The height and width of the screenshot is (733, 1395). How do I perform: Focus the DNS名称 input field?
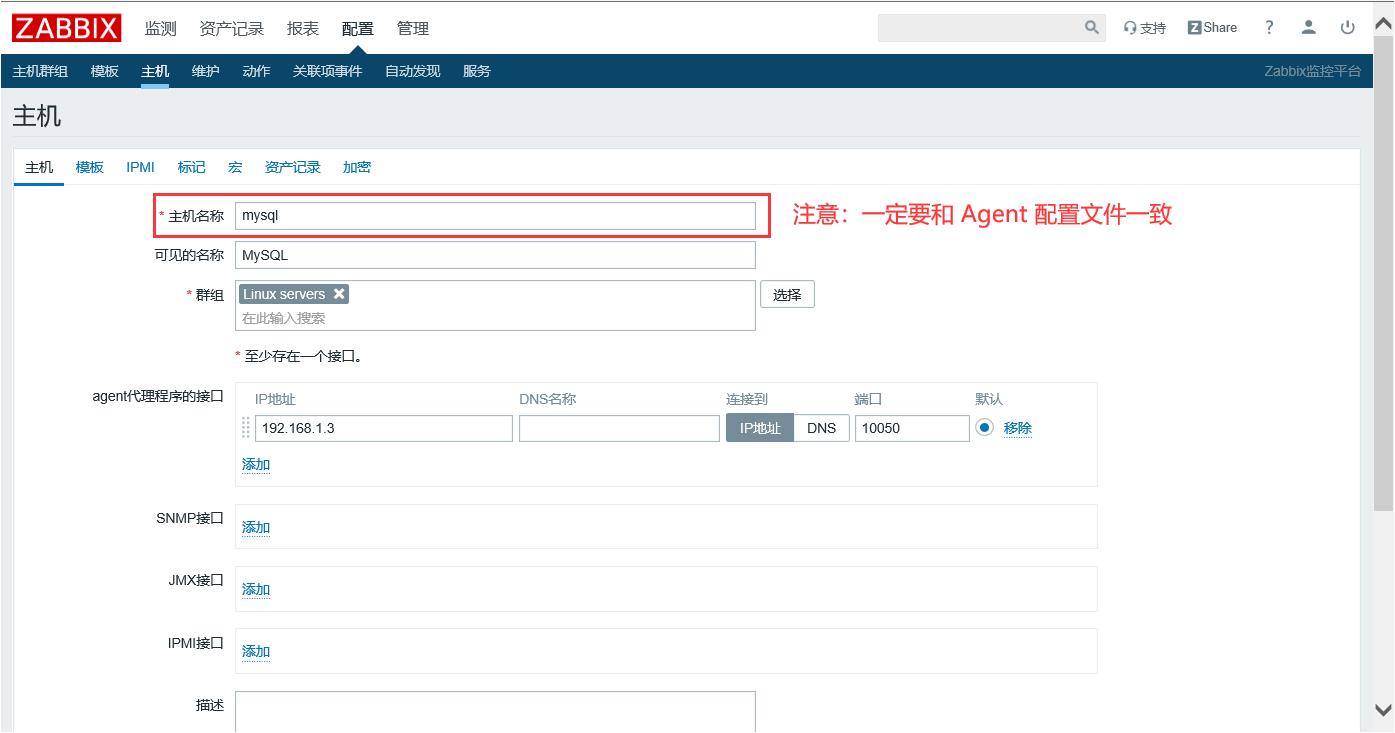619,428
